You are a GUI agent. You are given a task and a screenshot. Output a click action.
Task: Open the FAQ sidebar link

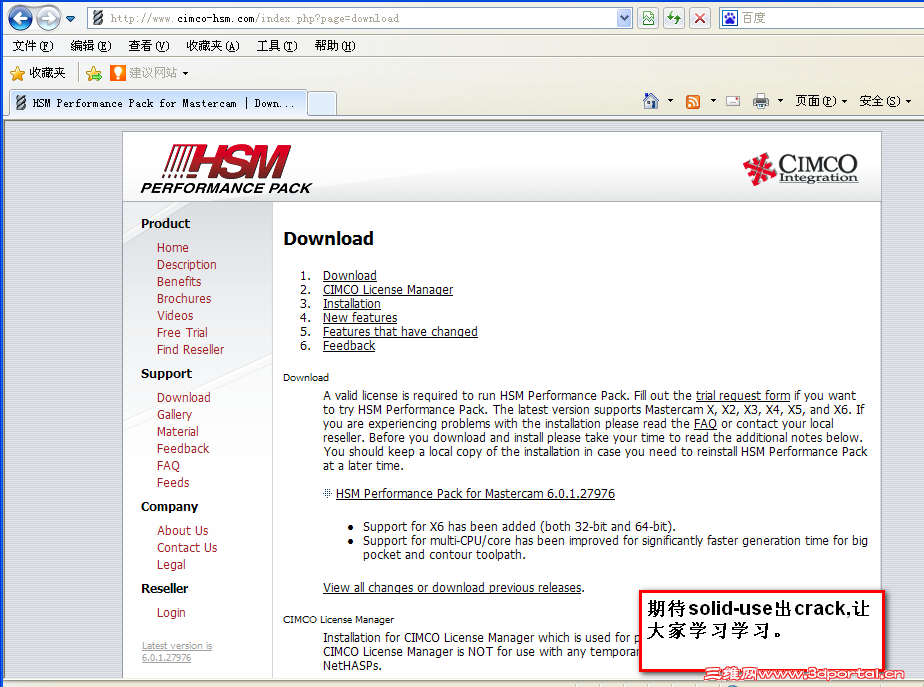168,466
